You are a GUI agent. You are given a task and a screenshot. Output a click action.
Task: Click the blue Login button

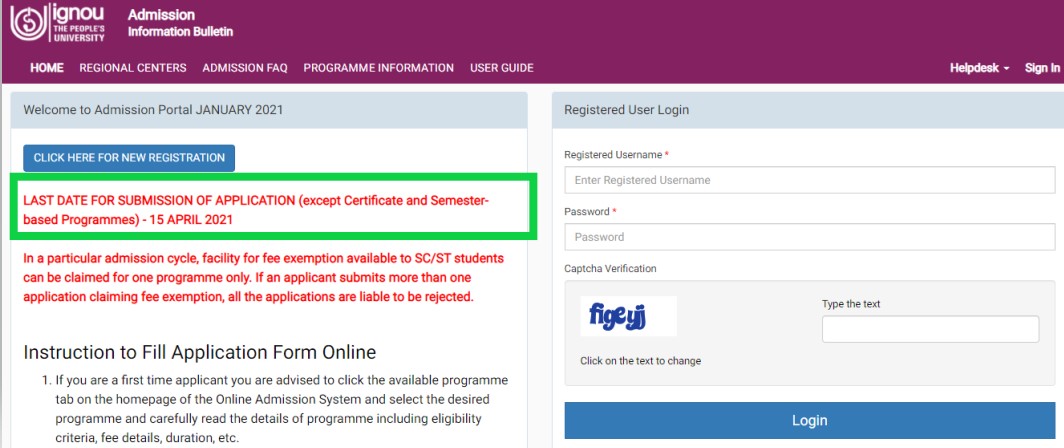810,420
